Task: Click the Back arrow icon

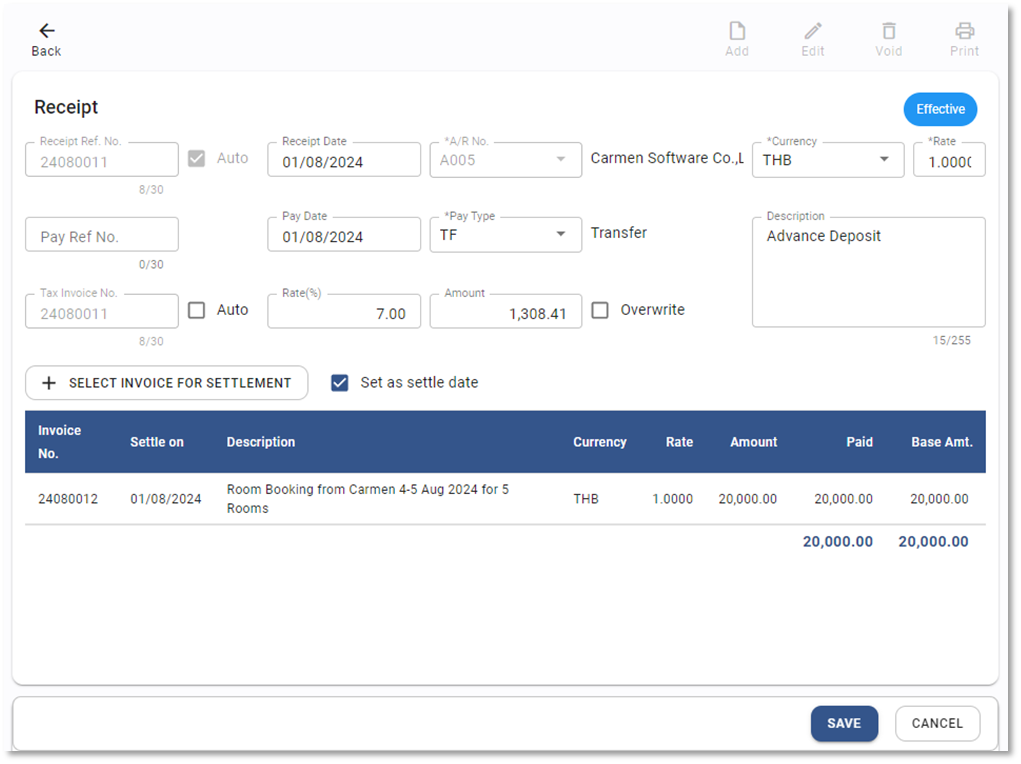Action: click(x=46, y=31)
